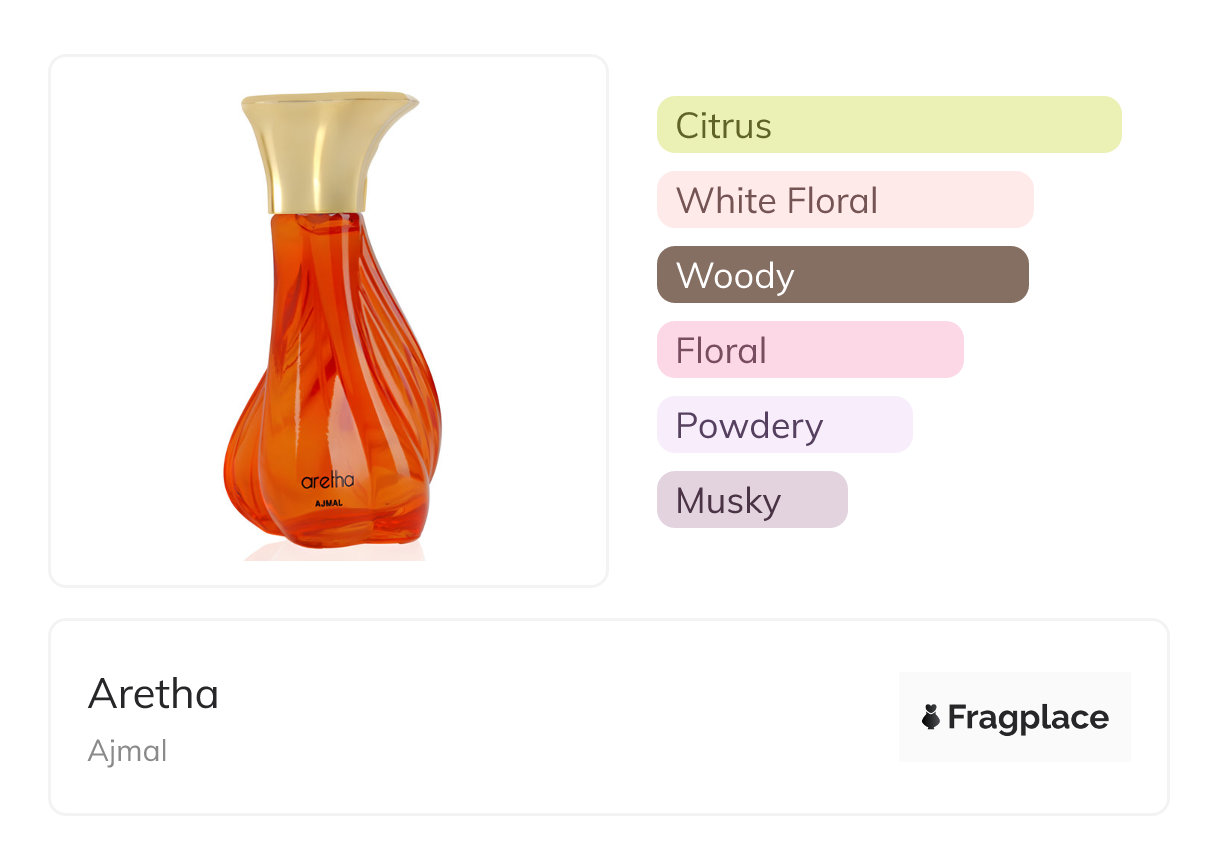This screenshot has height=864, width=1218.
Task: Select the White Floral accord bar
Action: (x=844, y=200)
